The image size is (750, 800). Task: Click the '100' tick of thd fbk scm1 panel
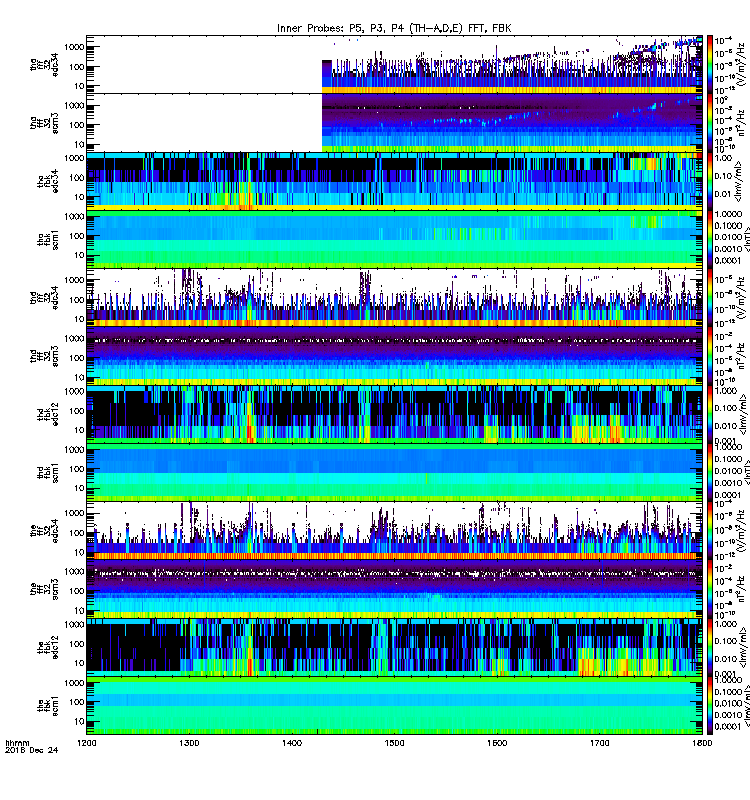(x=77, y=469)
